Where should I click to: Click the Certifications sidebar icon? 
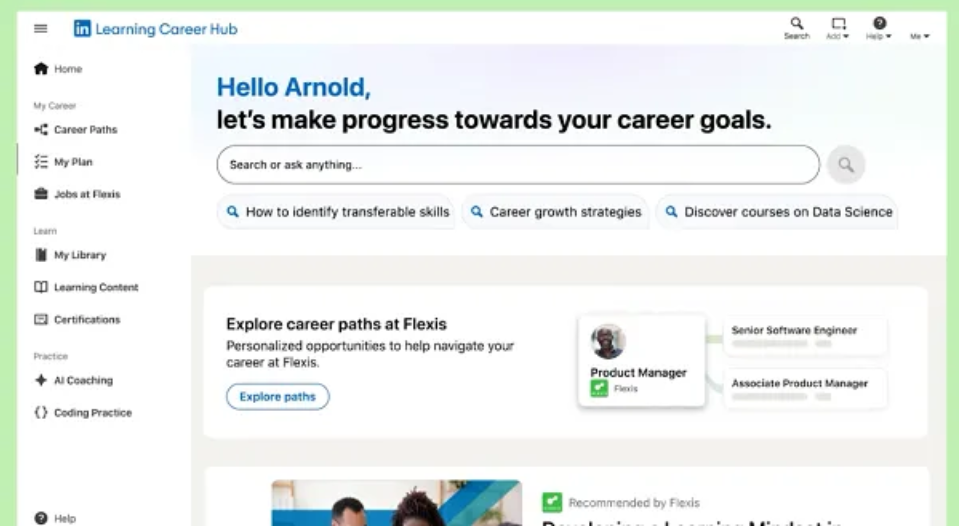41,319
